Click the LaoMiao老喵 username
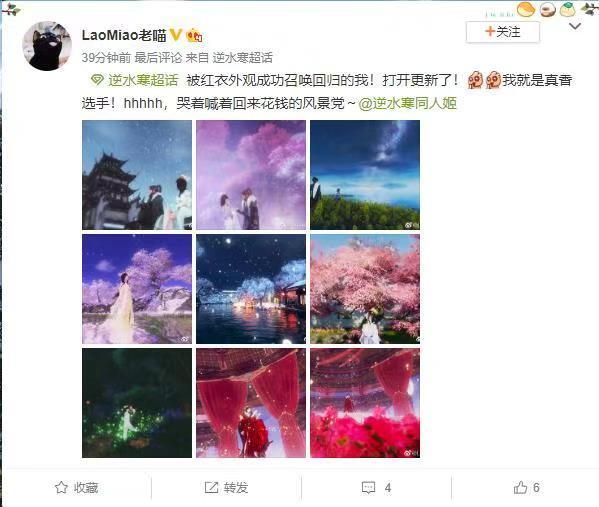The height and width of the screenshot is (507, 599). [124, 35]
